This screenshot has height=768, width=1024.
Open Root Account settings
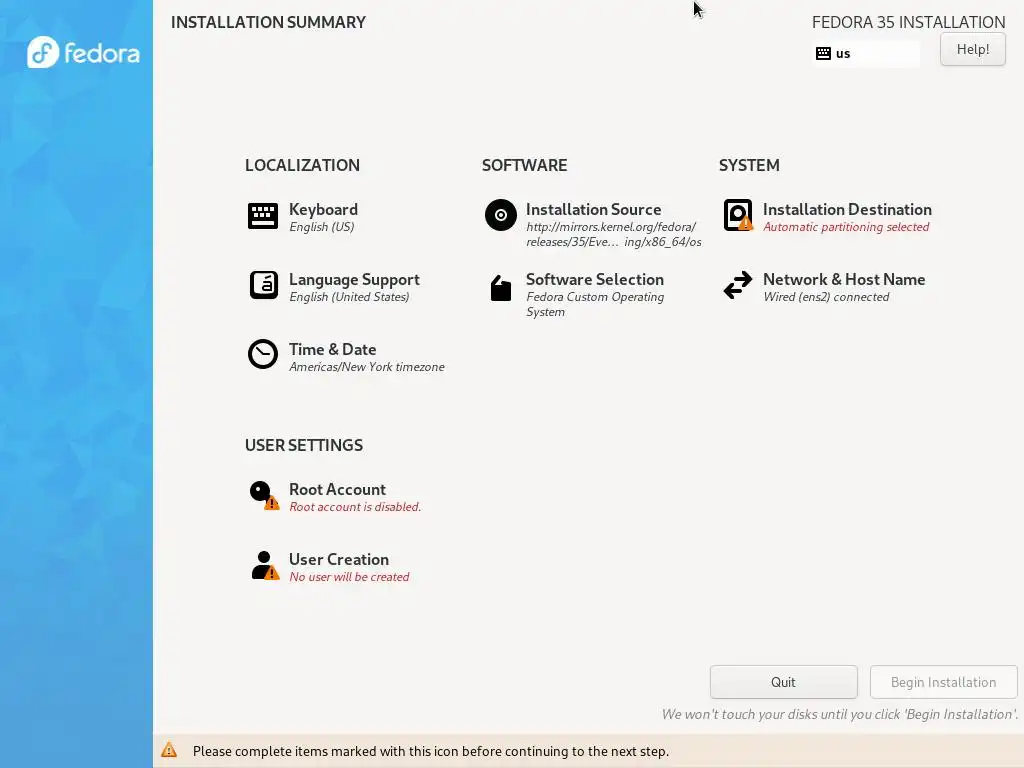(337, 490)
